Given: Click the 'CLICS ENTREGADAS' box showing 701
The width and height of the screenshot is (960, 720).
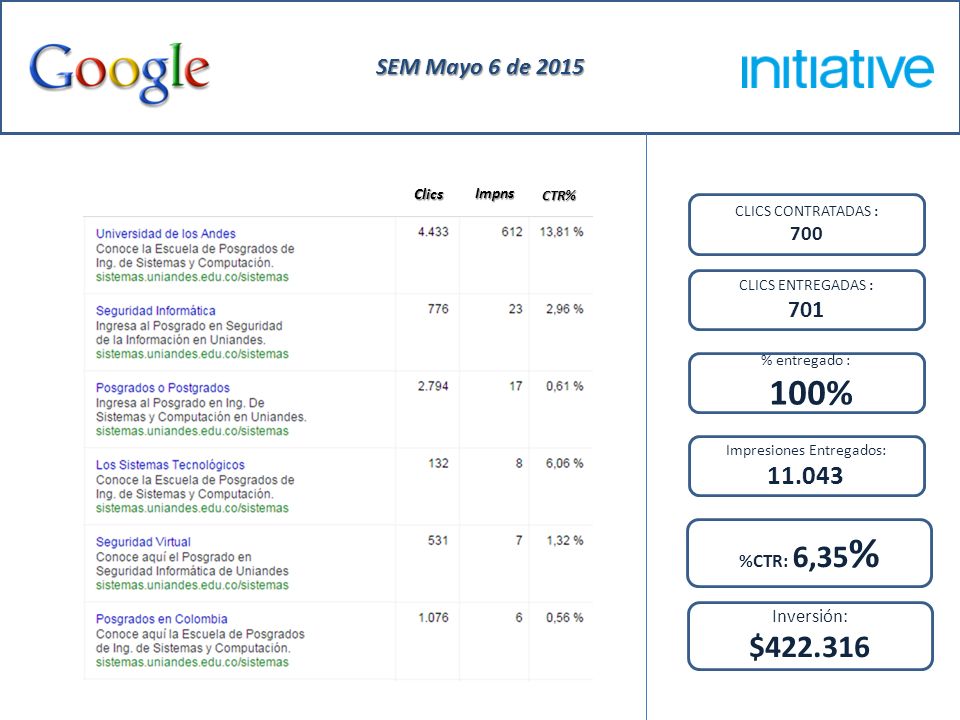Looking at the screenshot, I should point(806,300).
